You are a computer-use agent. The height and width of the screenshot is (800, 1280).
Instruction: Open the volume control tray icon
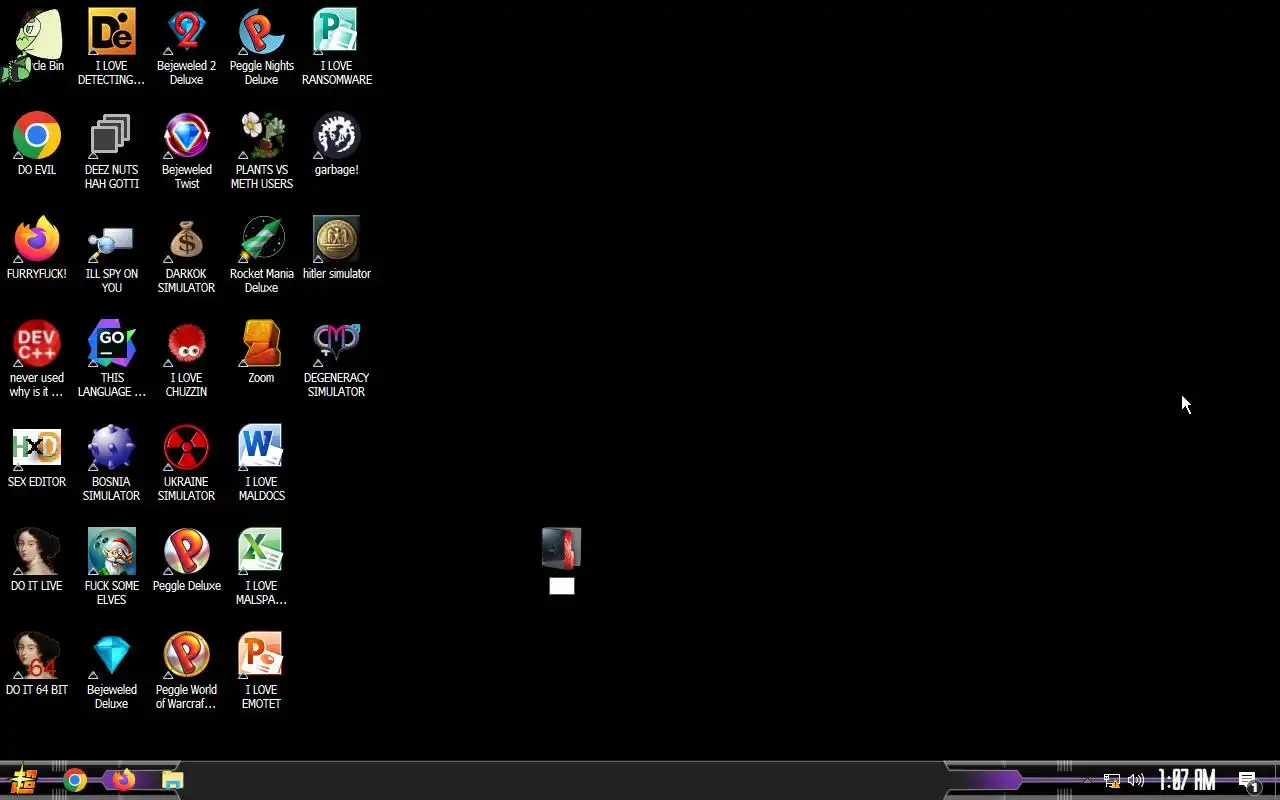(x=1136, y=780)
